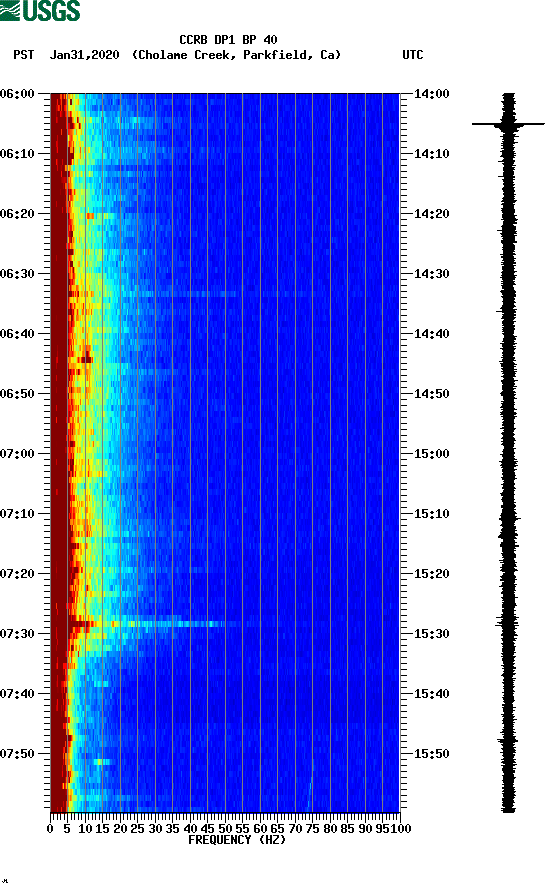
Task: Select the title text 'CCRB DP1 BP 40'
Action: point(228,40)
